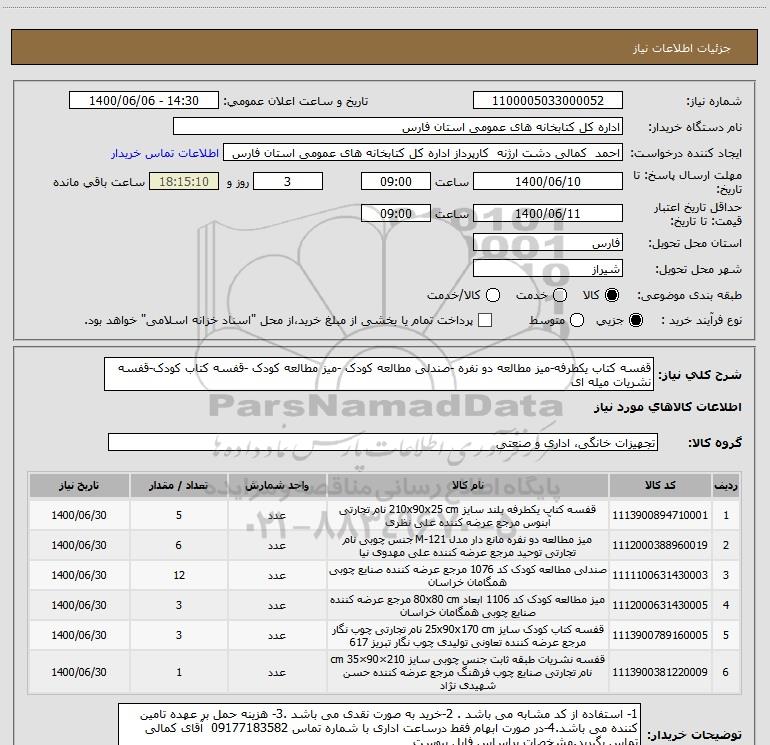Click the response deadline date 1400/06/10
The width and height of the screenshot is (770, 745).
548,181
